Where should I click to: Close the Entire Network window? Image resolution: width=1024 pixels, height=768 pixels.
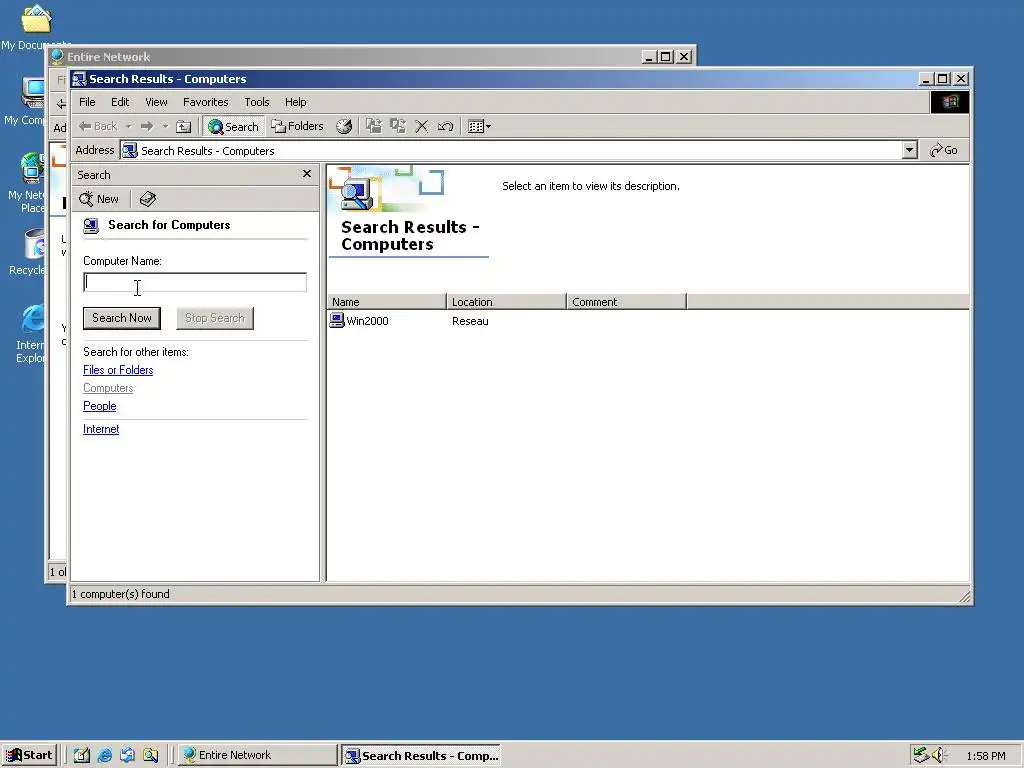pyautogui.click(x=684, y=57)
